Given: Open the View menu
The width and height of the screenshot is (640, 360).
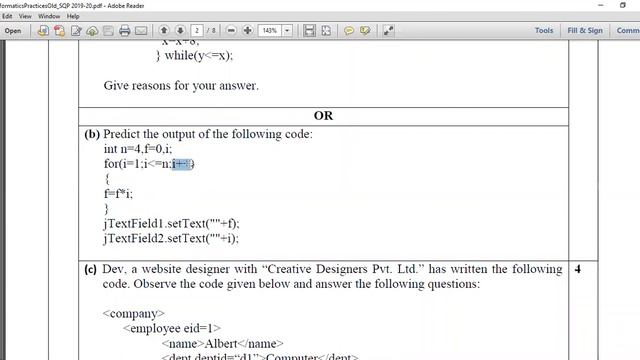Looking at the screenshot, I should coord(25,16).
